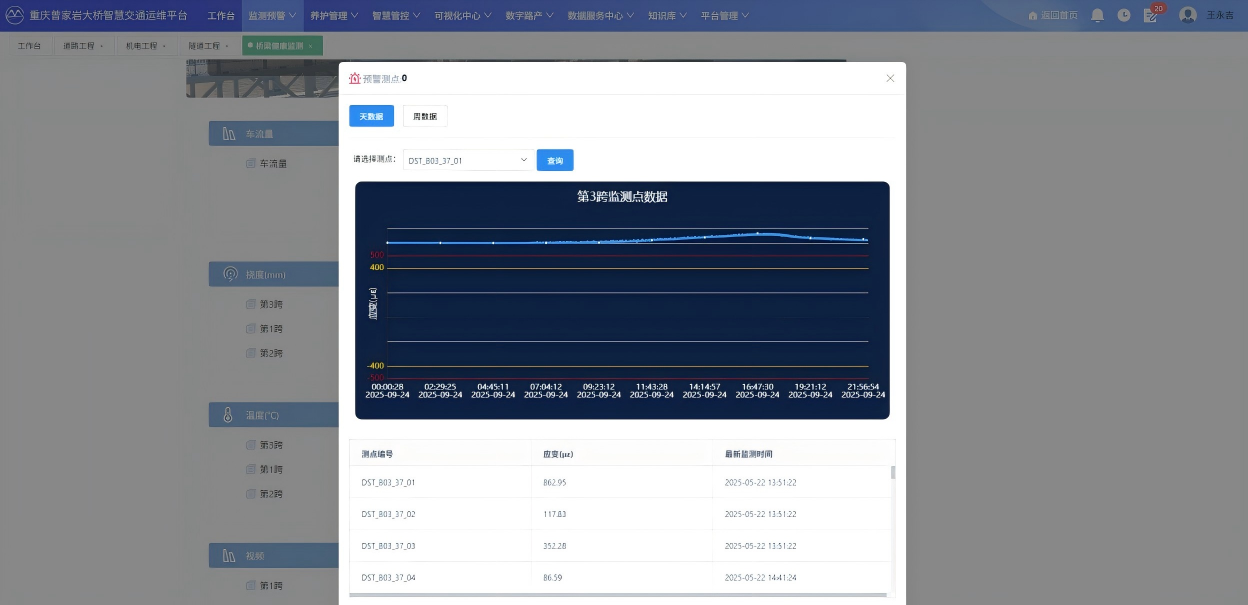Screen dimensions: 1248x605
Task: Click the 返回首页 link text
Action: coord(1059,16)
